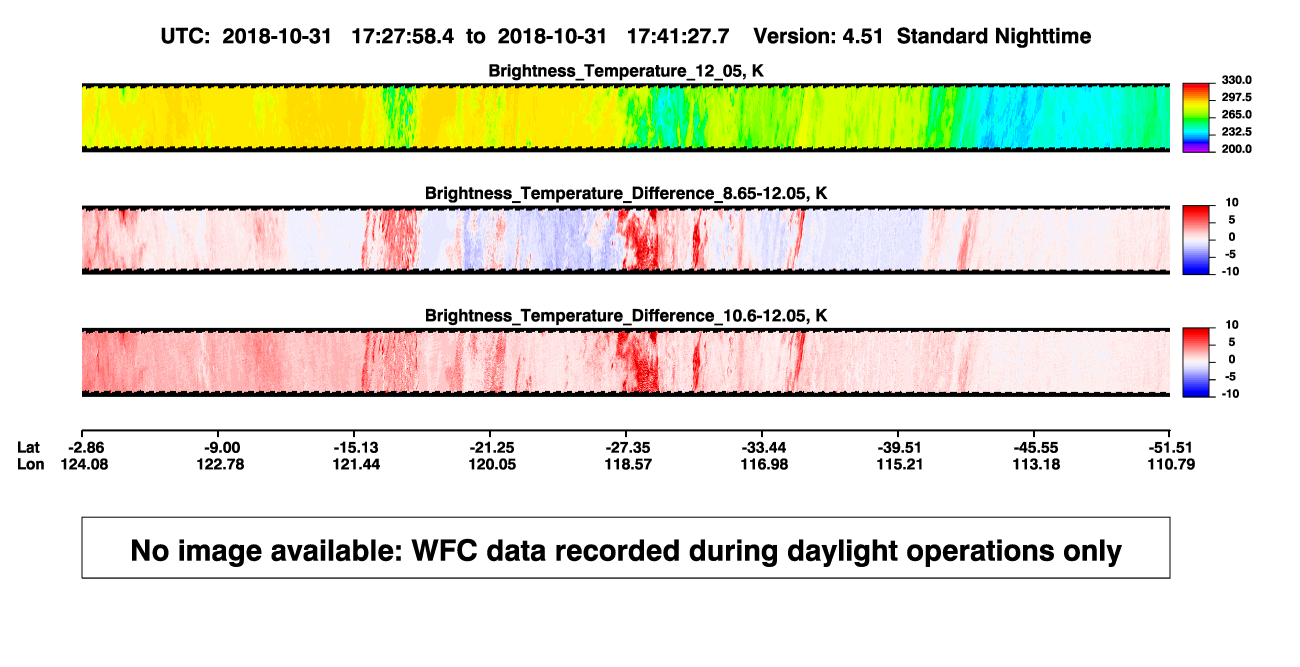Click the Lat axis label
The height and width of the screenshot is (667, 1300).
click(x=28, y=448)
